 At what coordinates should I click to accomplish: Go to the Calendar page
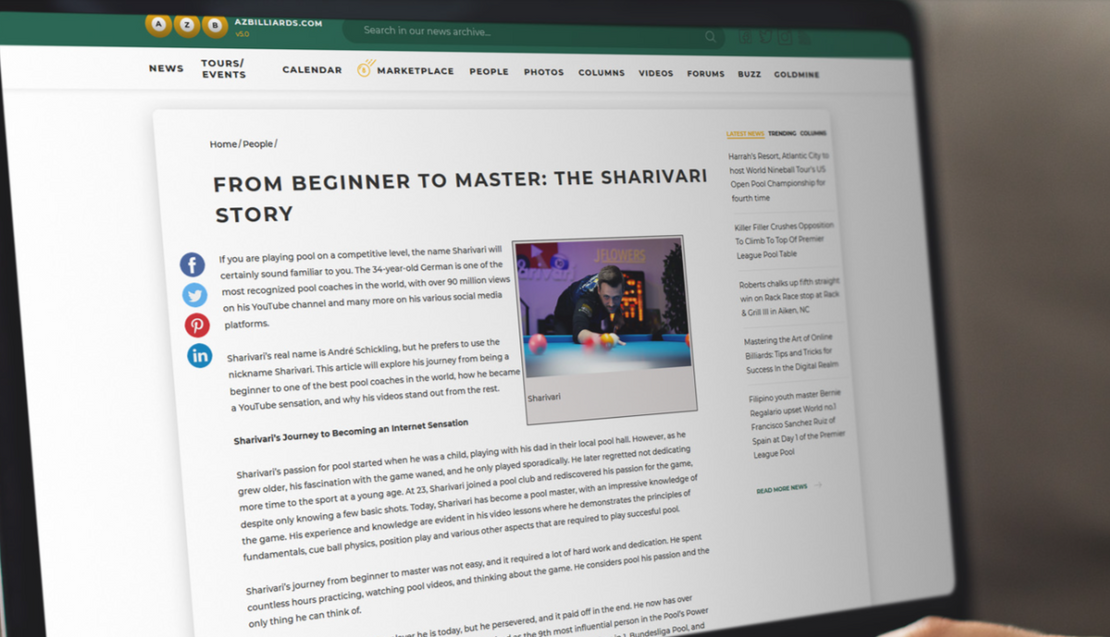312,70
